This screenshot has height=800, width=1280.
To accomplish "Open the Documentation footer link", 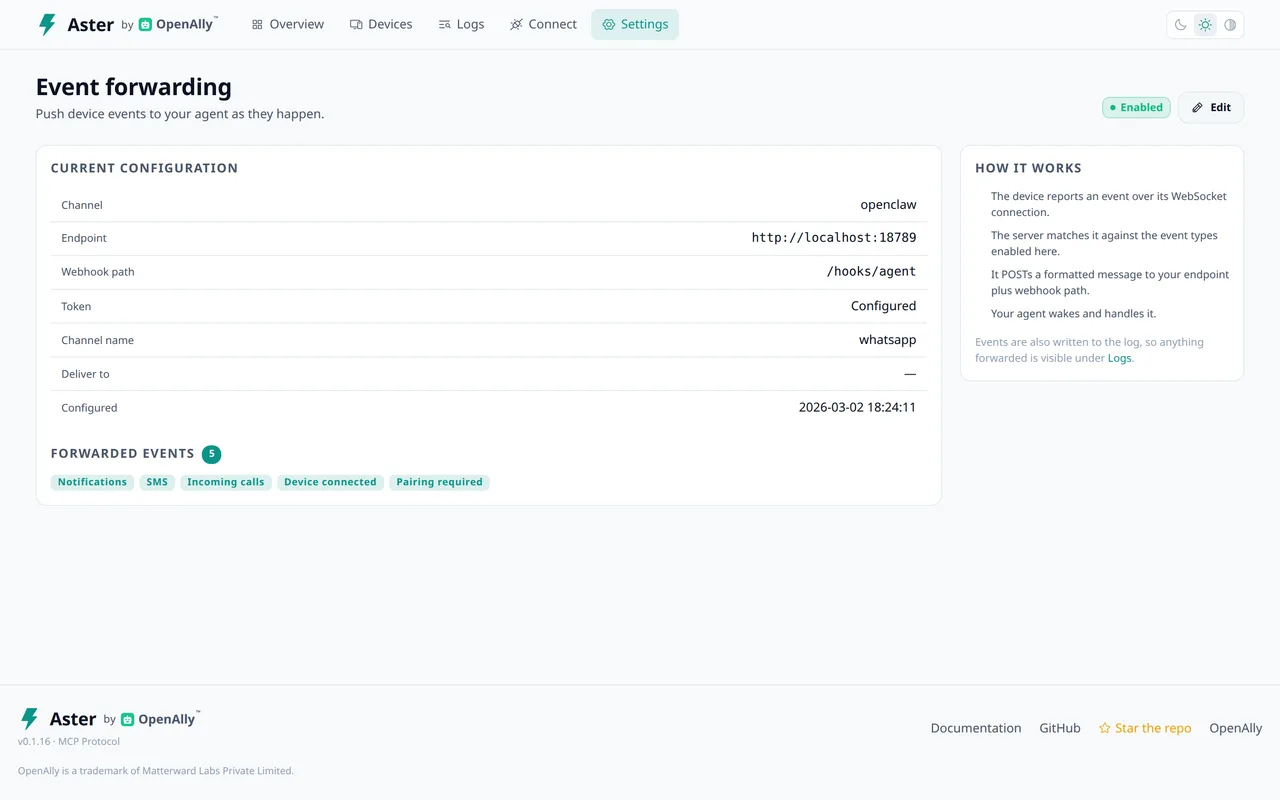I will (976, 728).
